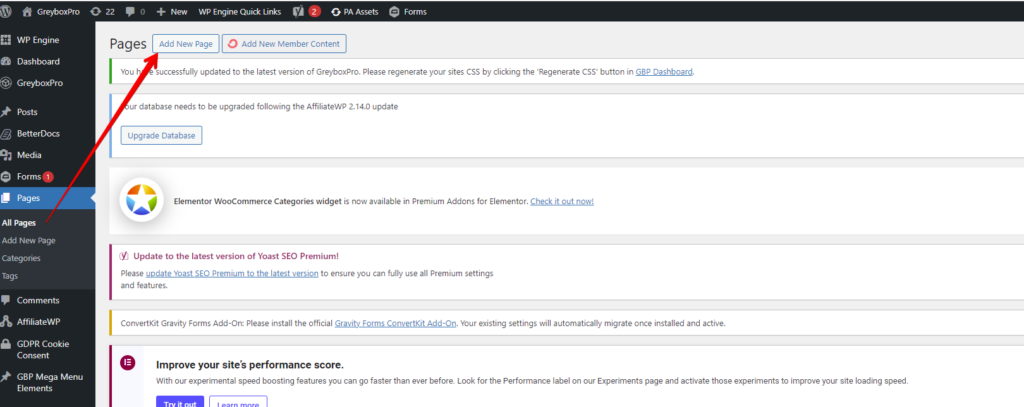Select All Pages submenu item
This screenshot has width=1024, height=407.
[x=19, y=223]
